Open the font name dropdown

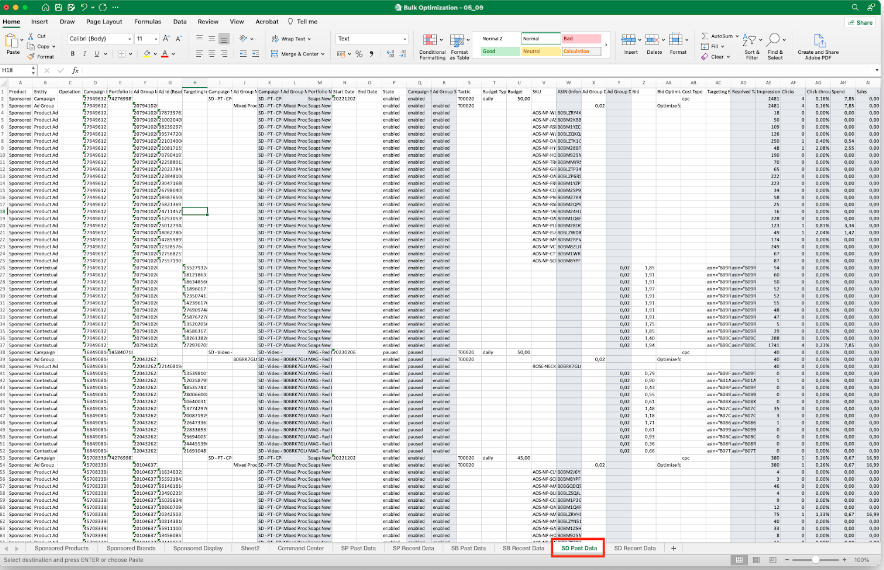click(x=127, y=39)
